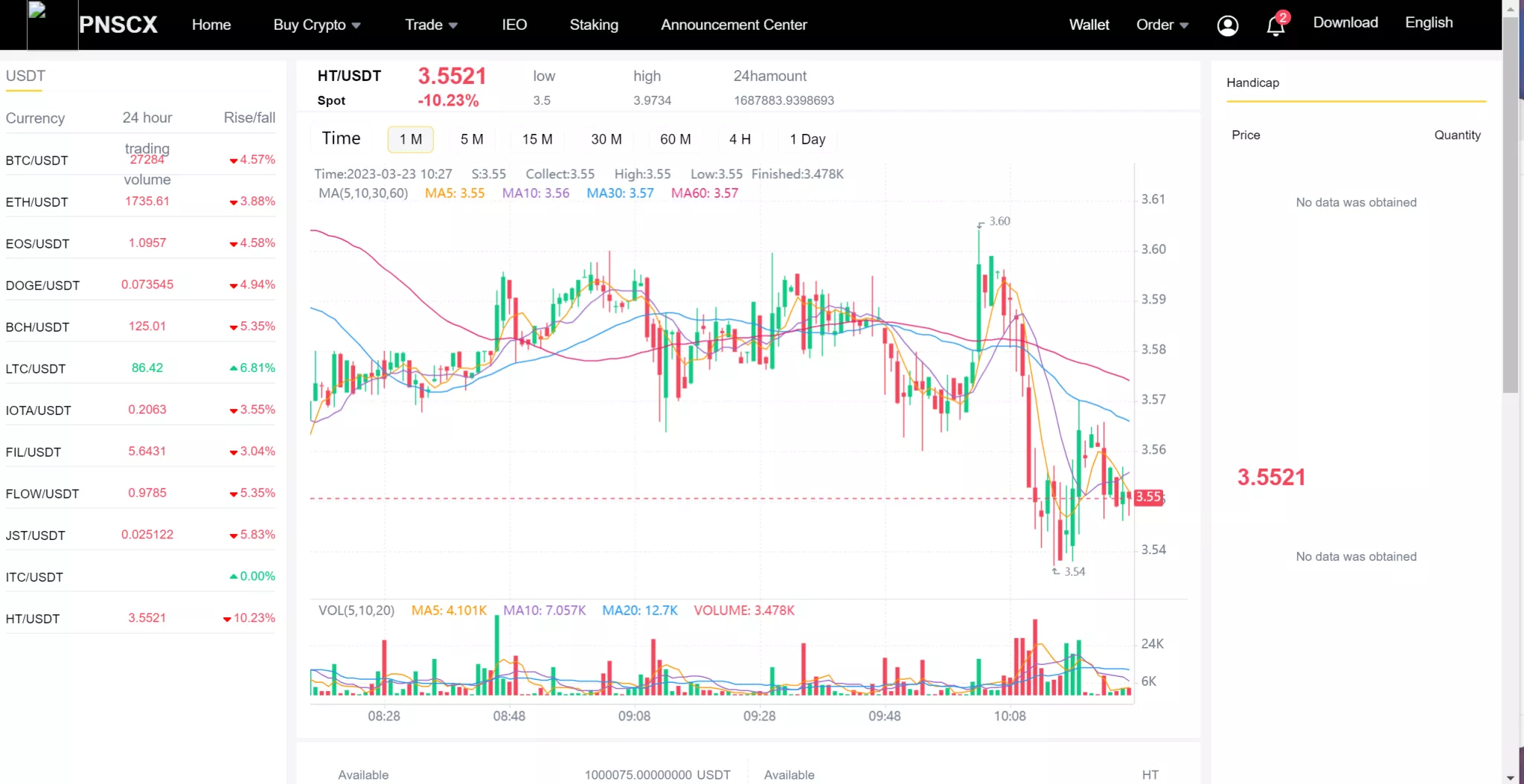The image size is (1524, 784).
Task: Select the USDT market tab
Action: tap(25, 76)
